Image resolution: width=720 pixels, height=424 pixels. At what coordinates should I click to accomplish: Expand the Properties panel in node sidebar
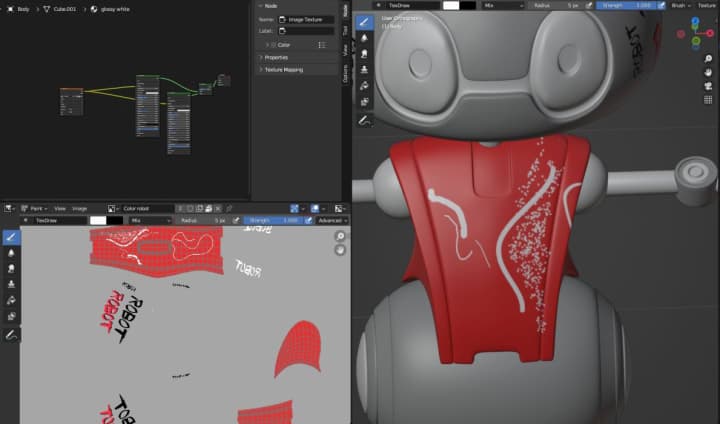[x=275, y=57]
